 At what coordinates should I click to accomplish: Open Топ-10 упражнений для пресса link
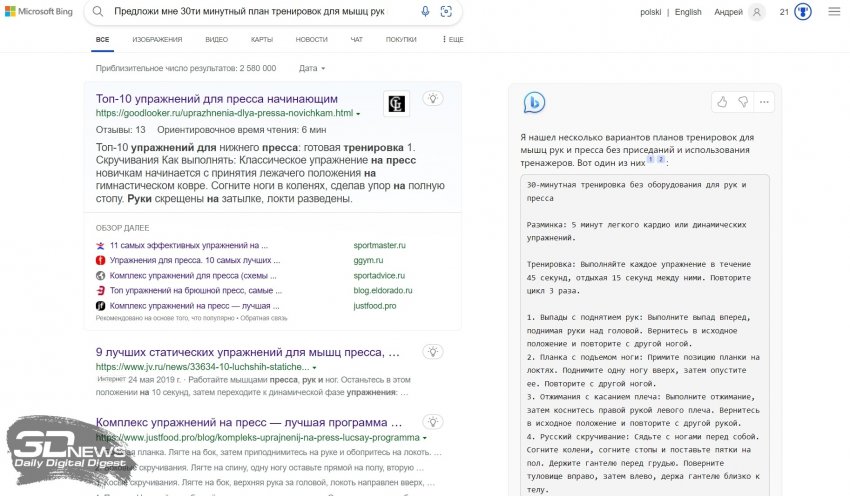pos(216,99)
